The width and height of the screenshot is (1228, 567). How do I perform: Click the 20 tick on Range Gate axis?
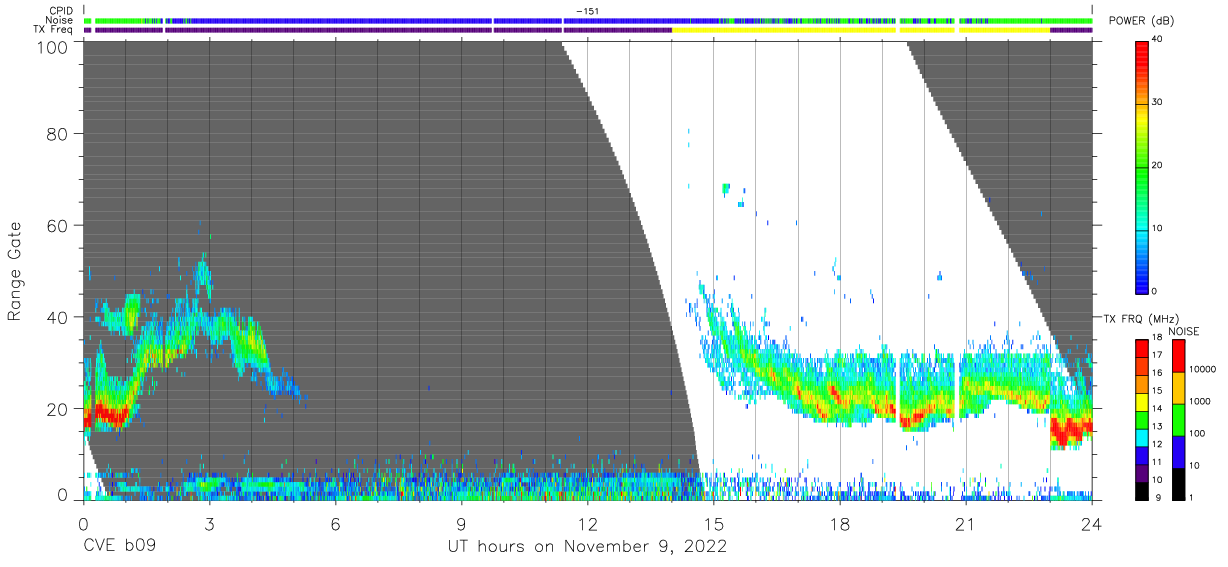point(57,409)
